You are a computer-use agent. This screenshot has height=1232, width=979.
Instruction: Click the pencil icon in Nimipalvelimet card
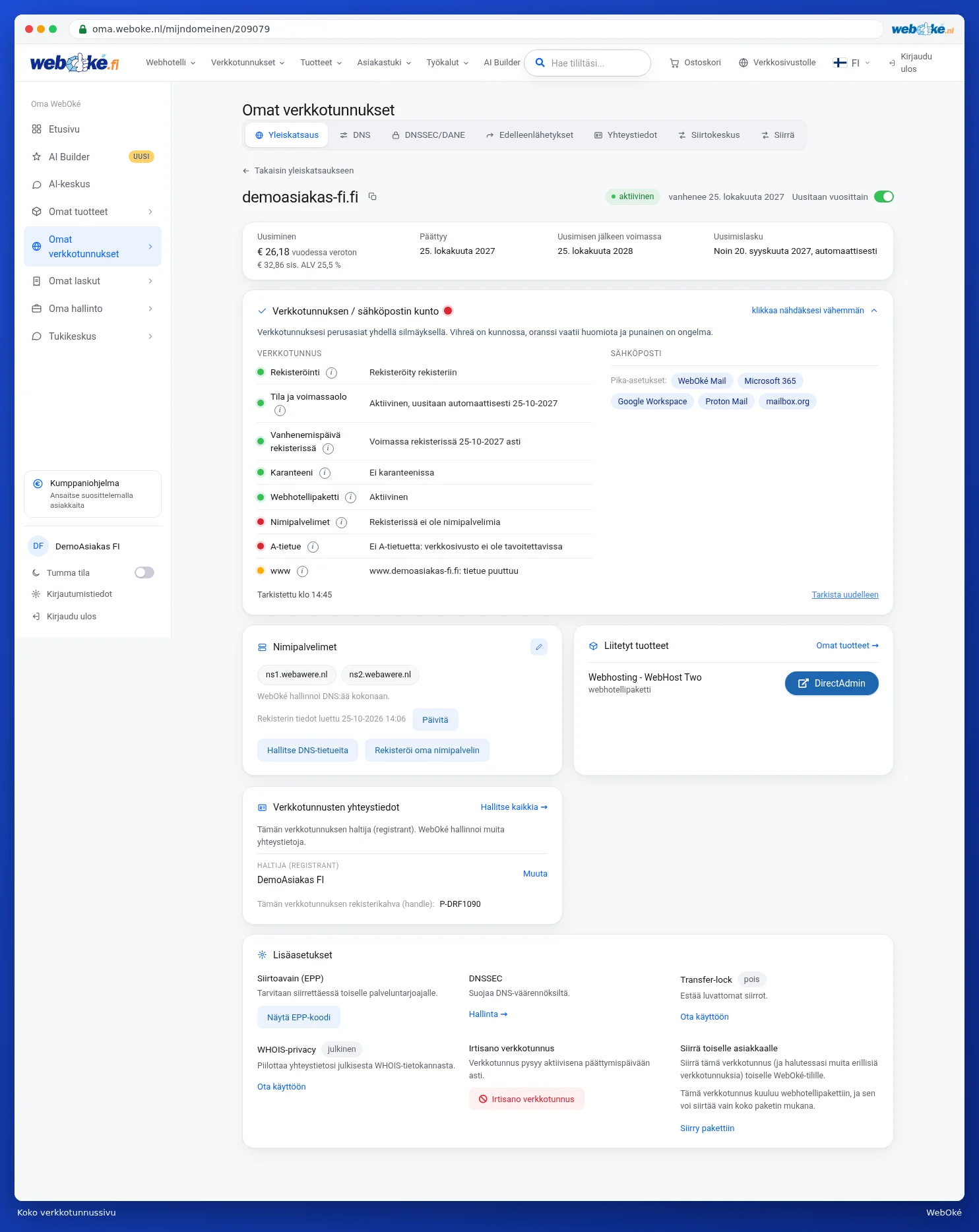click(x=539, y=647)
